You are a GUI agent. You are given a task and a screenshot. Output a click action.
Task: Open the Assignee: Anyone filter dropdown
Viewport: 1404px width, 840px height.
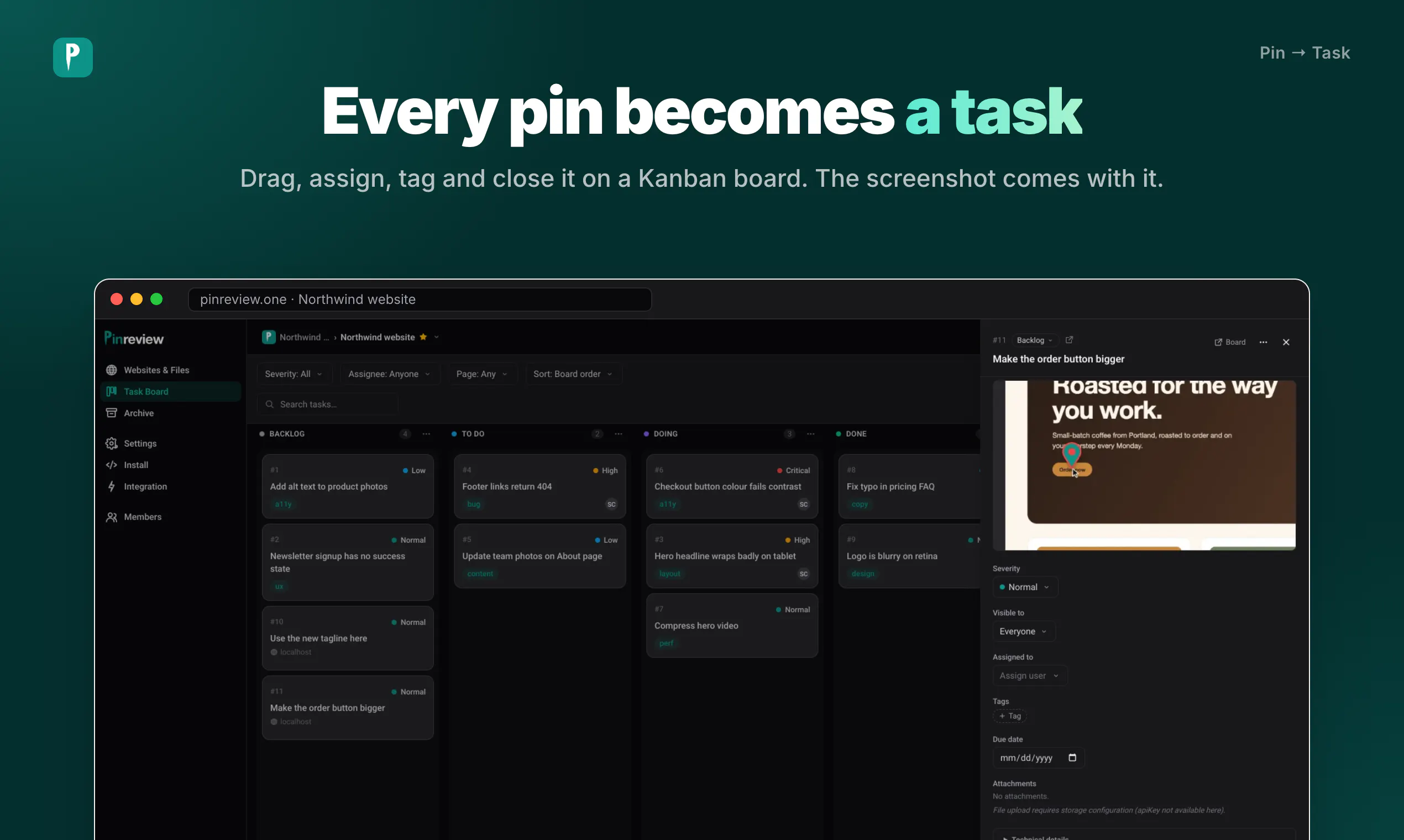tap(390, 374)
